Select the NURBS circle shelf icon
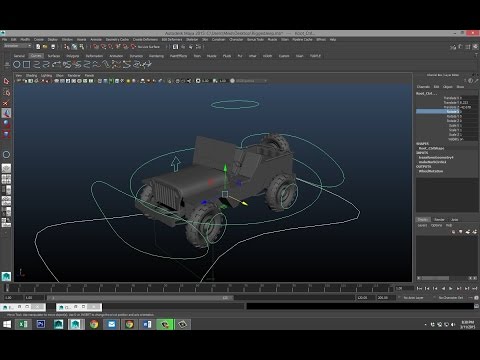480x360 pixels. 17,65
